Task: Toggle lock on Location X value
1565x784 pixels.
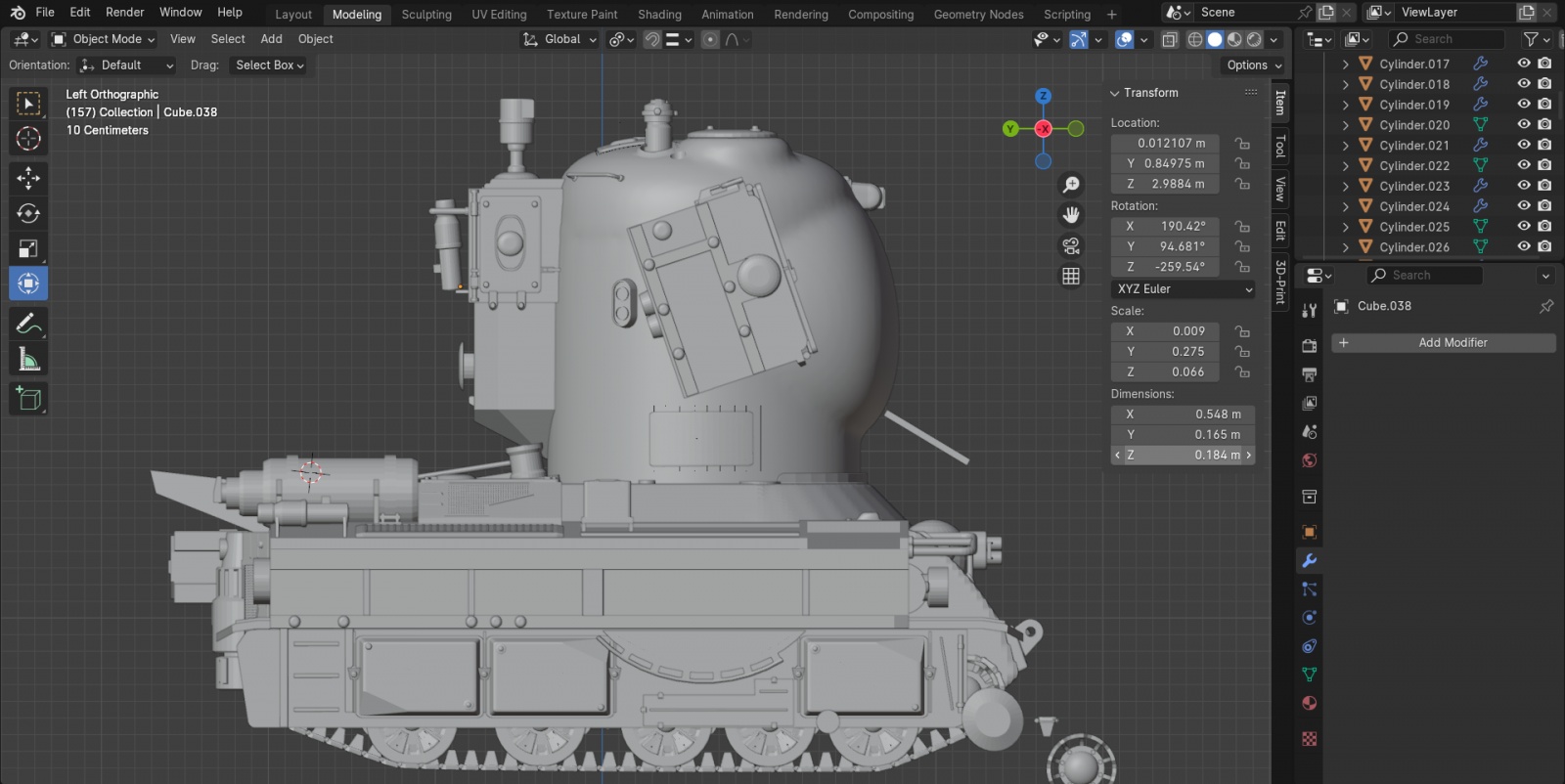Action: (x=1242, y=143)
